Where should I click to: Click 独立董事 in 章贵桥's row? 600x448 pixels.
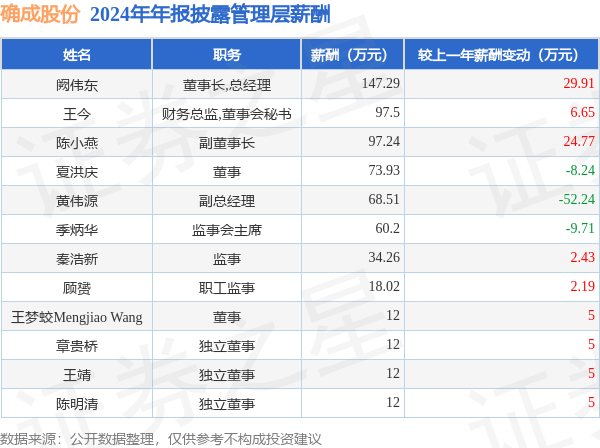pos(227,346)
